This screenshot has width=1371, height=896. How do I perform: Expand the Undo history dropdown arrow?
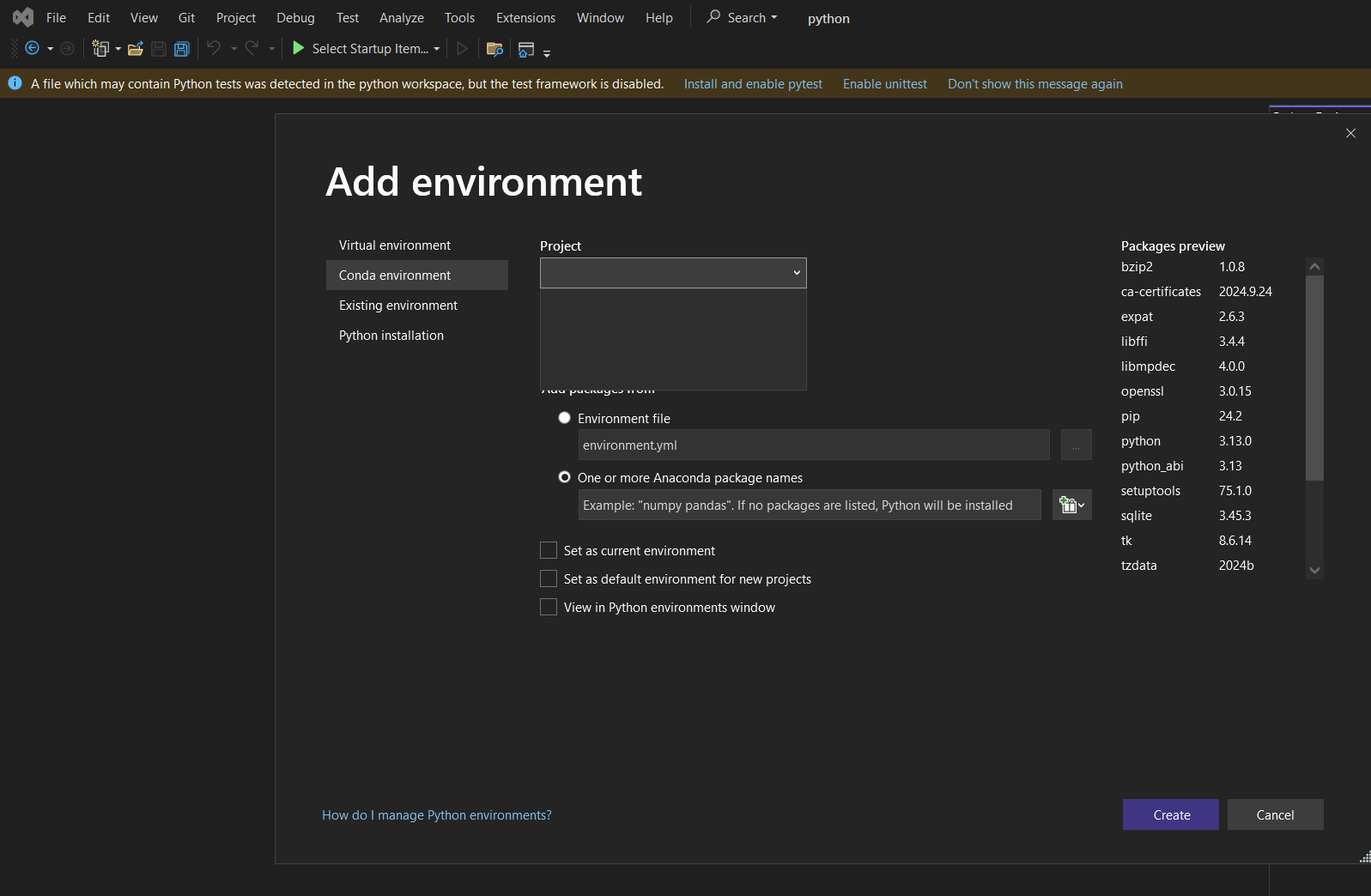pyautogui.click(x=234, y=49)
